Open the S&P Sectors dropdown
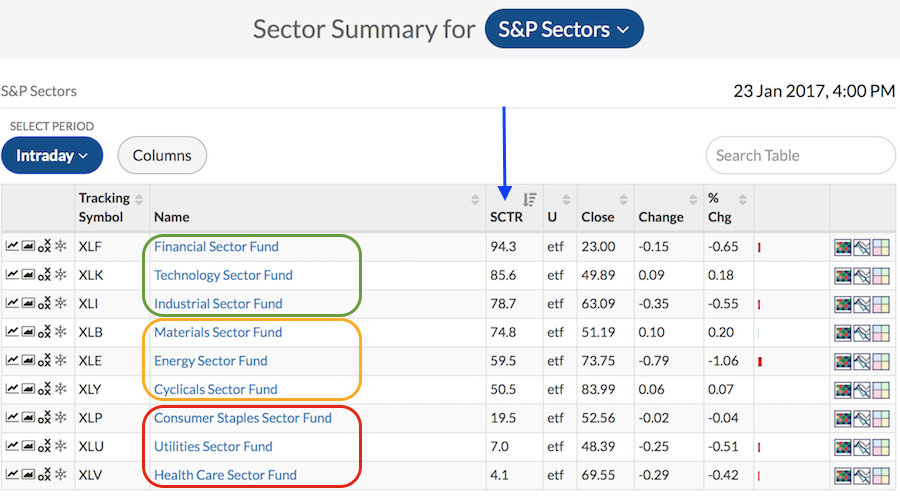This screenshot has height=496, width=900. tap(563, 29)
